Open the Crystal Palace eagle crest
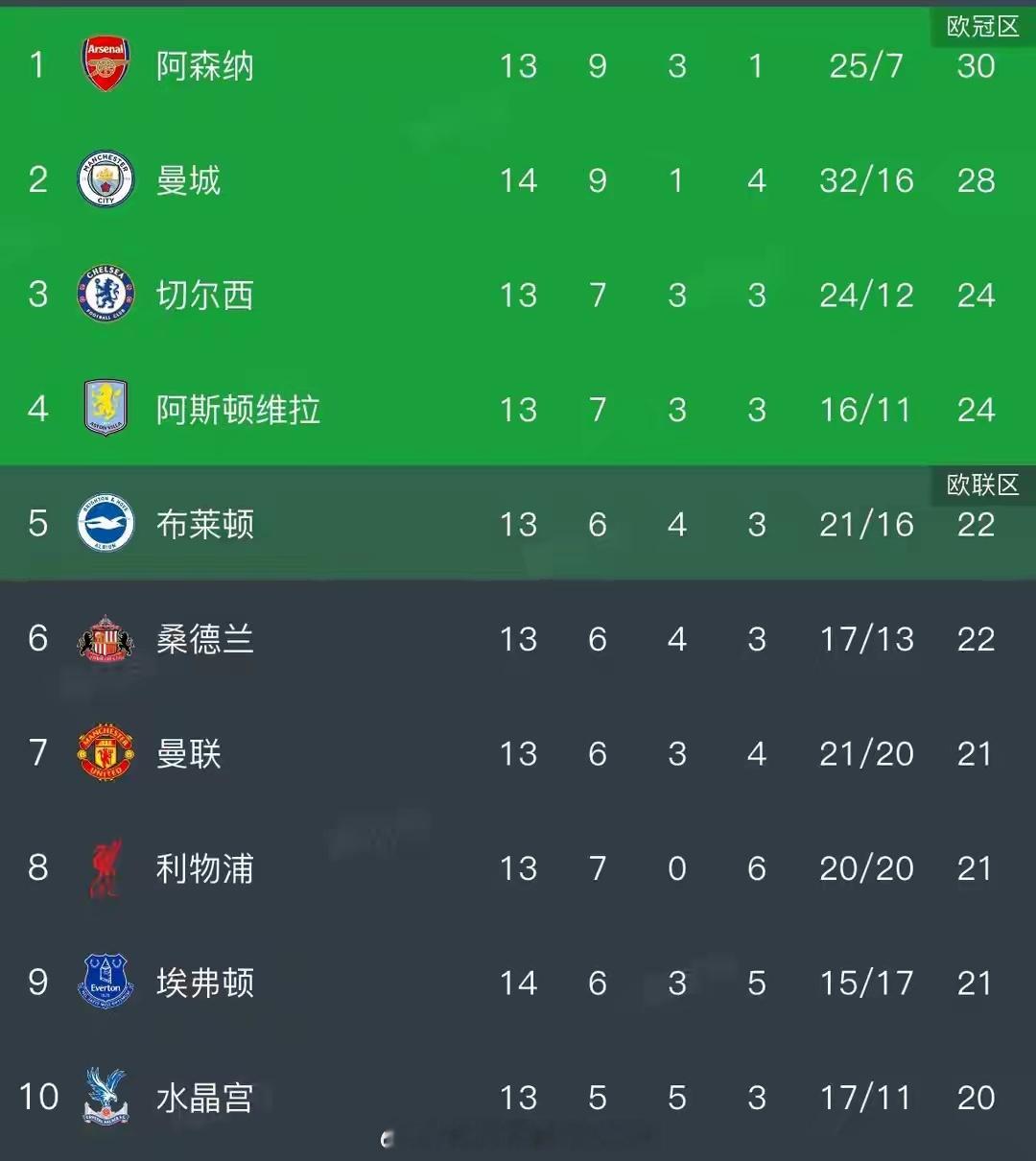 (106, 1097)
